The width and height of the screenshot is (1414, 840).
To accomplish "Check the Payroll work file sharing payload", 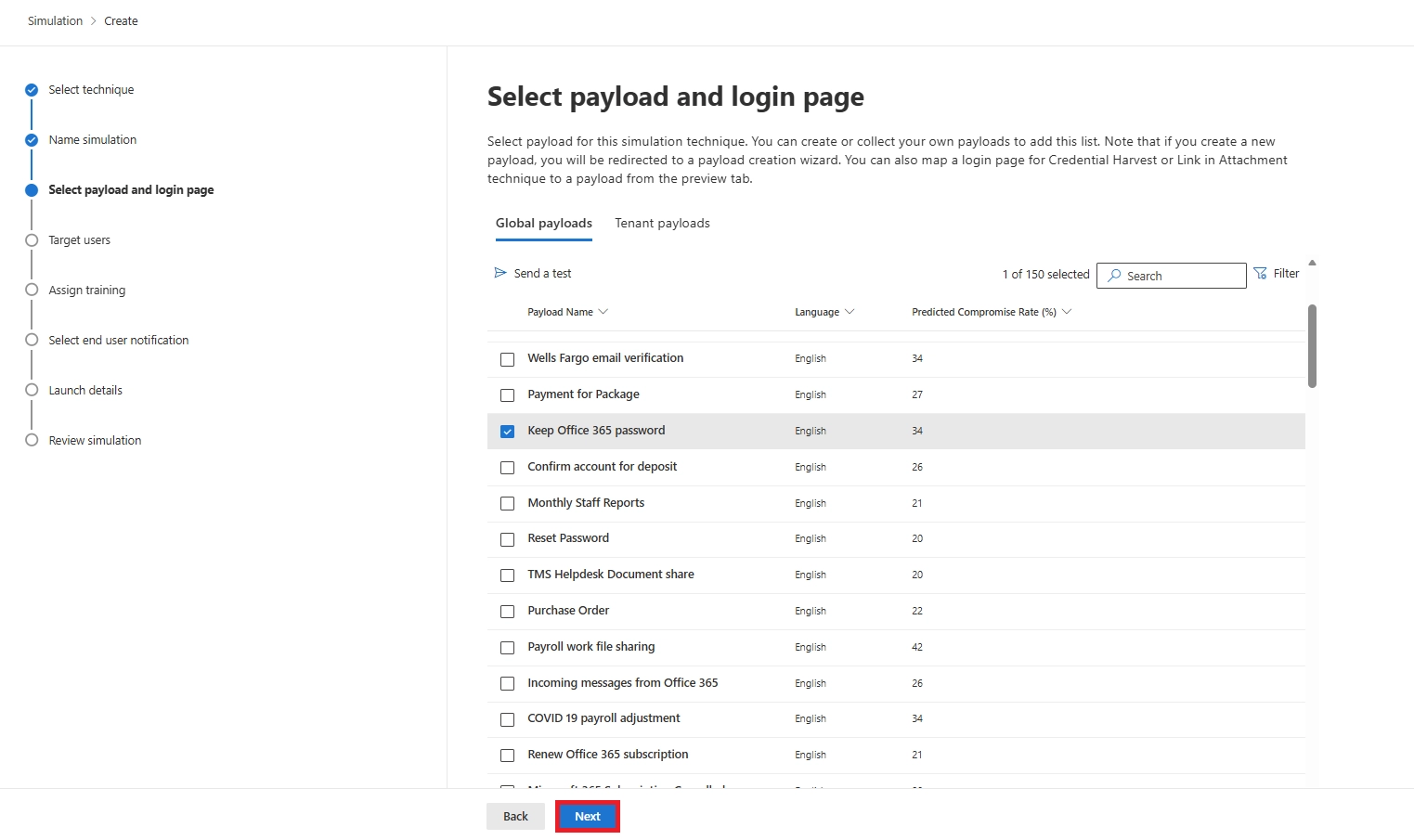I will [507, 647].
